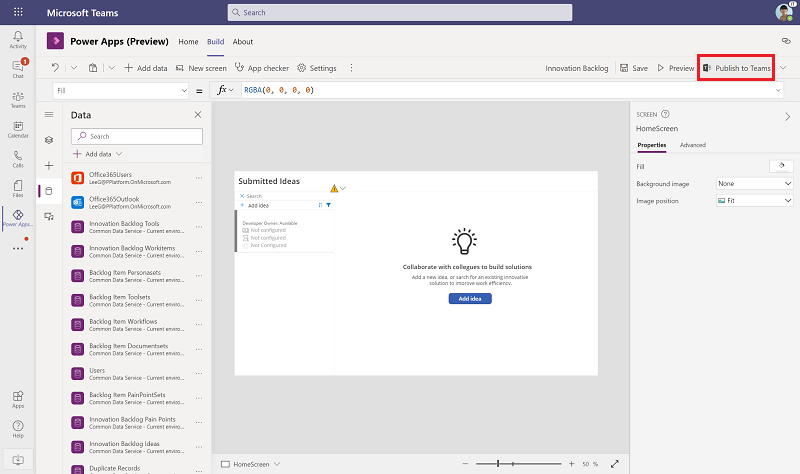800x474 pixels.
Task: Click the download desktop app icon
Action: pos(18,460)
